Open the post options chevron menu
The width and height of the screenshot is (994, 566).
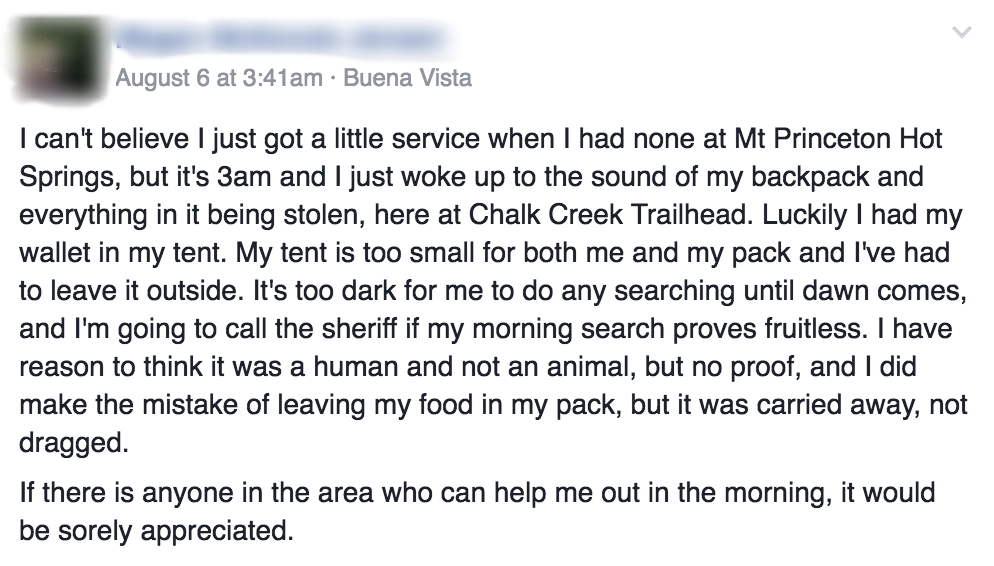pos(962,34)
